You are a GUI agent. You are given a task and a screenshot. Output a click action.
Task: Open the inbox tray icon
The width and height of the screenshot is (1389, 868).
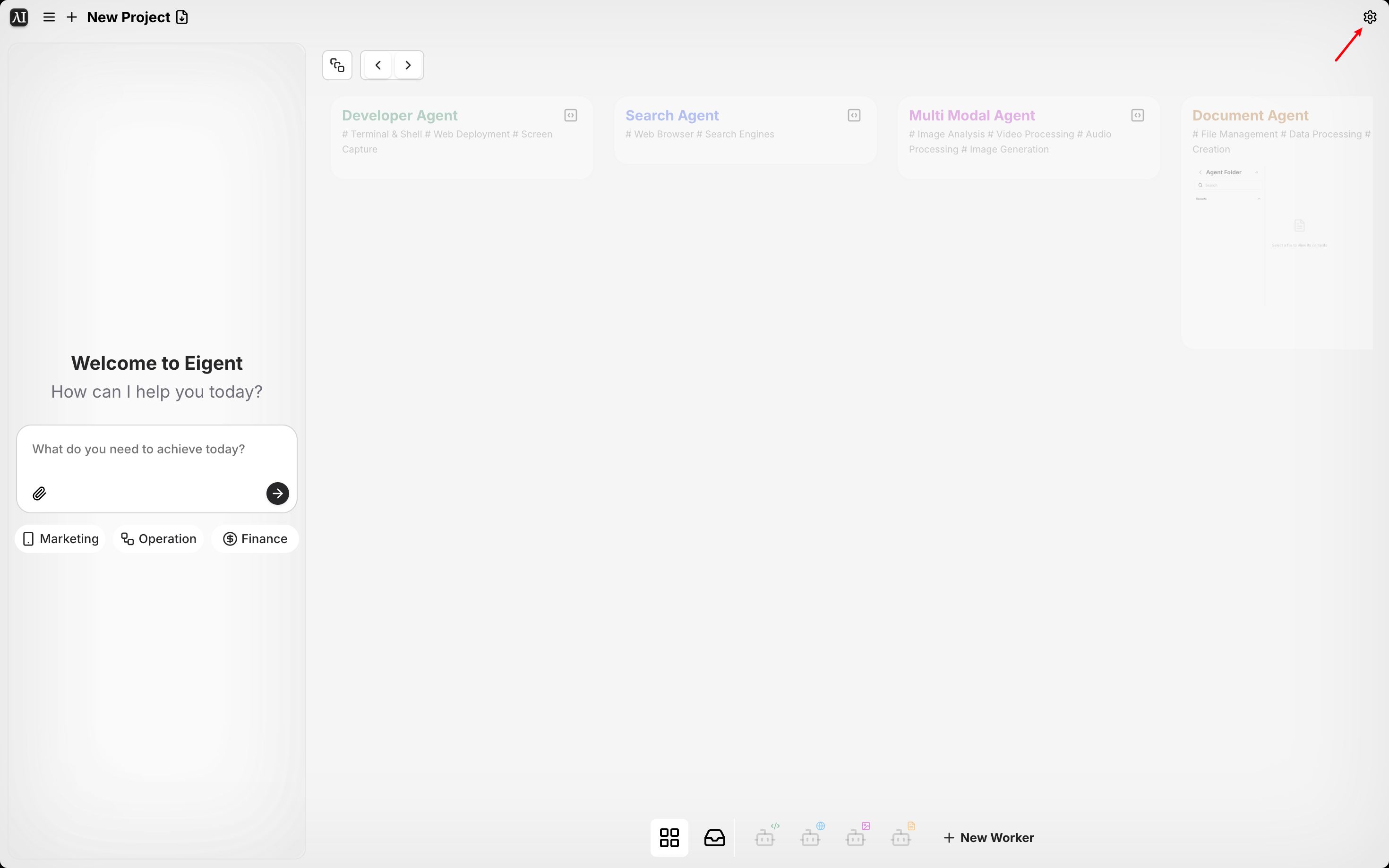pos(714,838)
